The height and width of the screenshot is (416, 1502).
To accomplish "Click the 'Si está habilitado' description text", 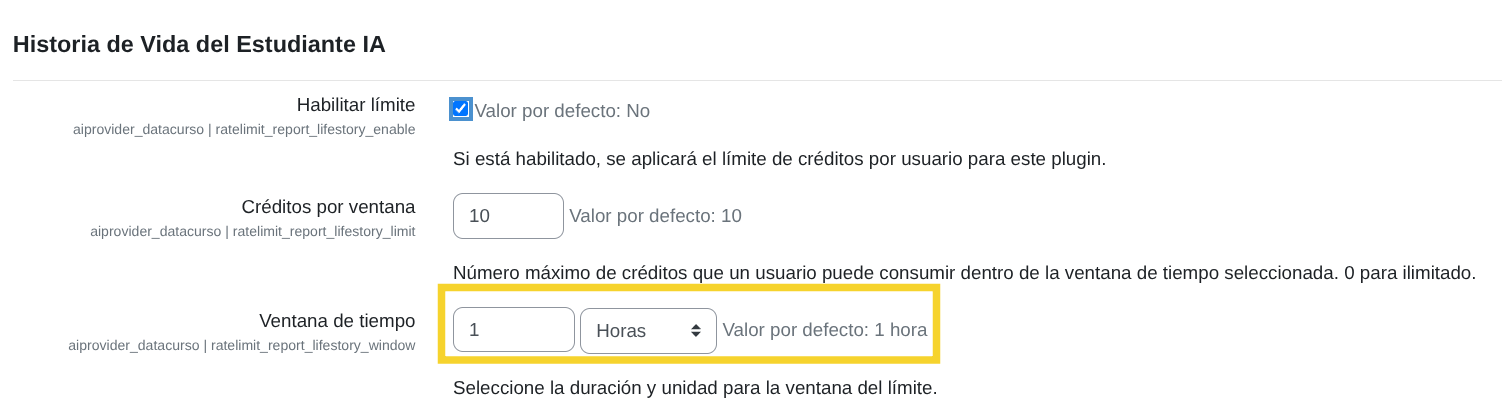I will tap(779, 159).
